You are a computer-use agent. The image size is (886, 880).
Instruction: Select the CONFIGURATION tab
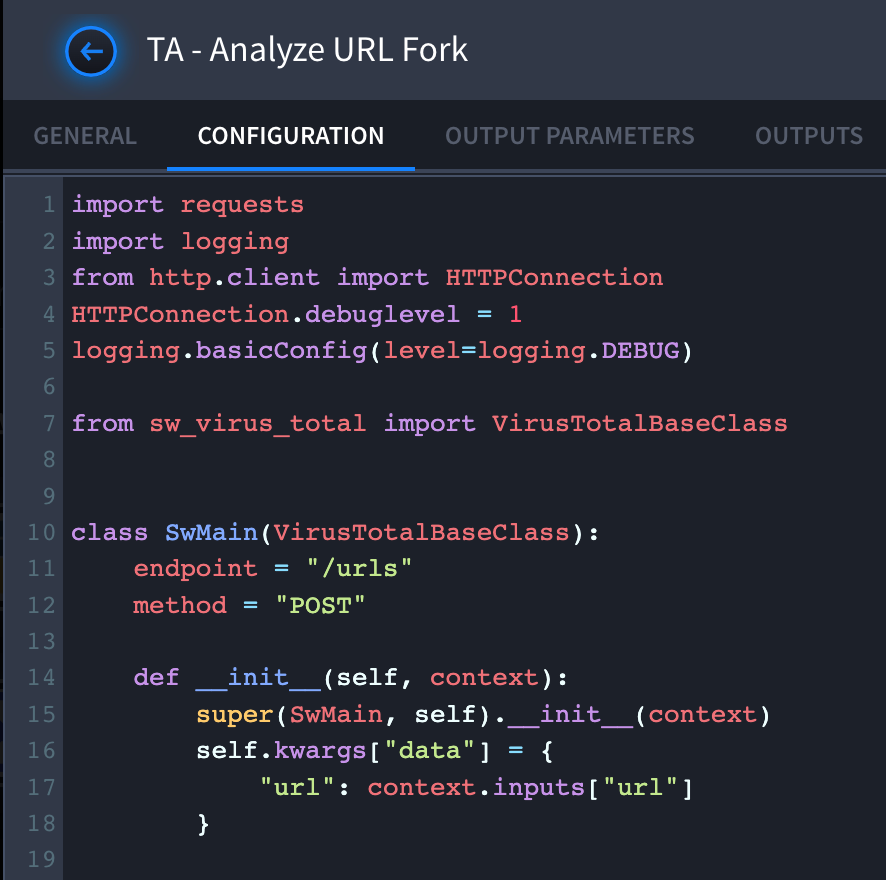290,136
